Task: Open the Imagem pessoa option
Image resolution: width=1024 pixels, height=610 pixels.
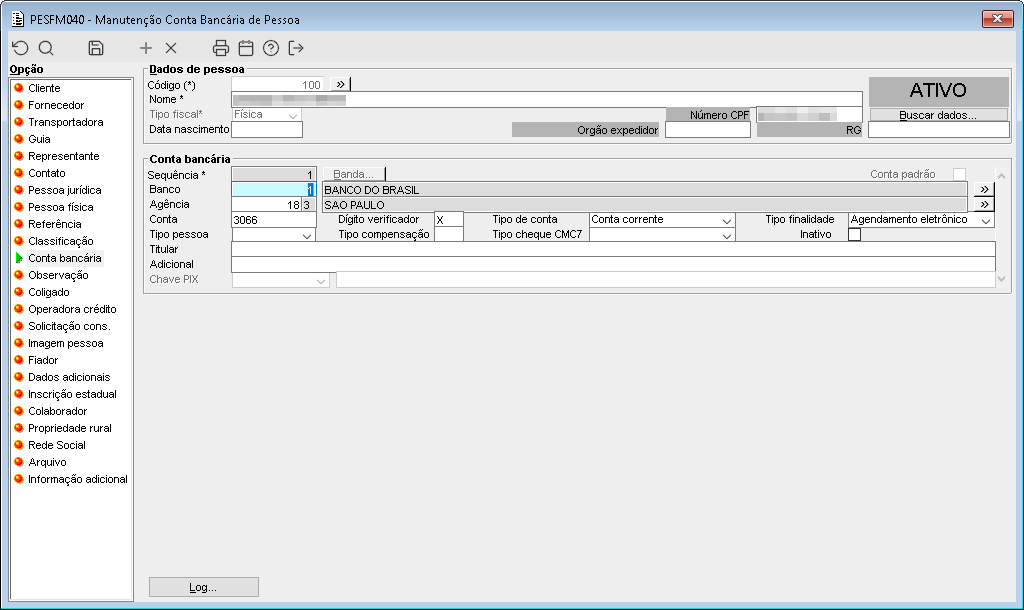Action: pyautogui.click(x=65, y=343)
